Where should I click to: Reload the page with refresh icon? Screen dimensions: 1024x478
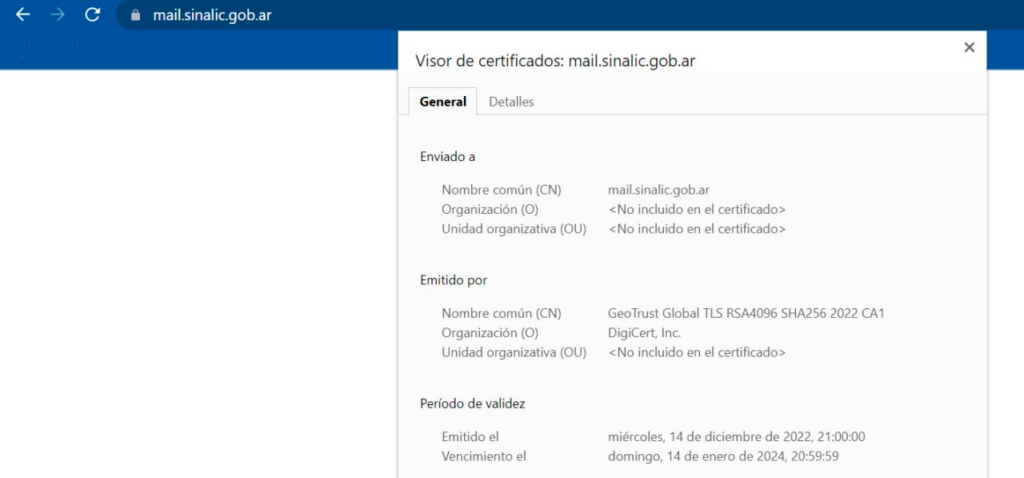coord(93,15)
